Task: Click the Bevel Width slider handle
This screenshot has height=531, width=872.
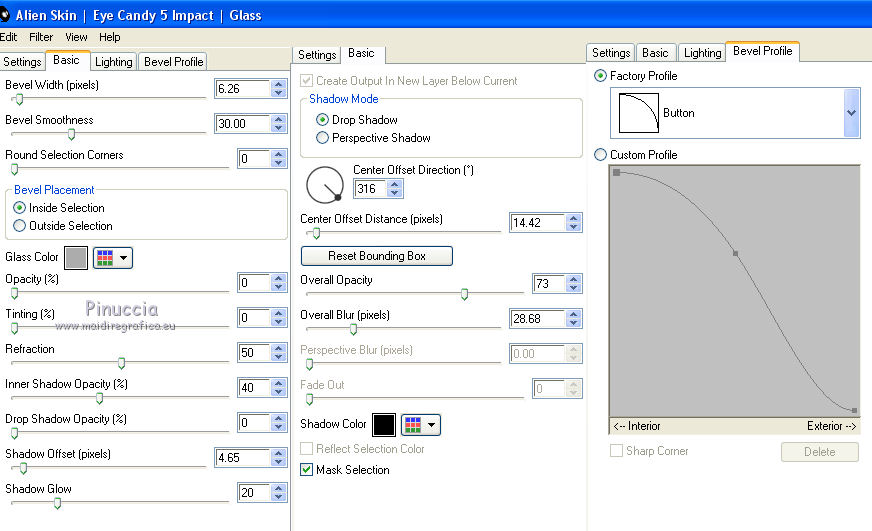Action: tap(19, 100)
